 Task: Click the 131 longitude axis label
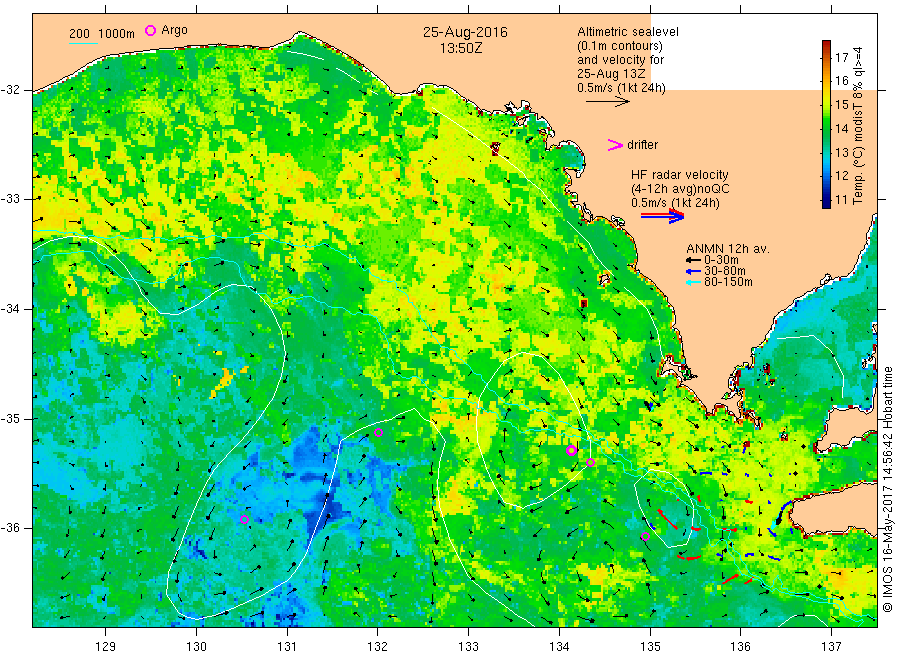pos(287,647)
